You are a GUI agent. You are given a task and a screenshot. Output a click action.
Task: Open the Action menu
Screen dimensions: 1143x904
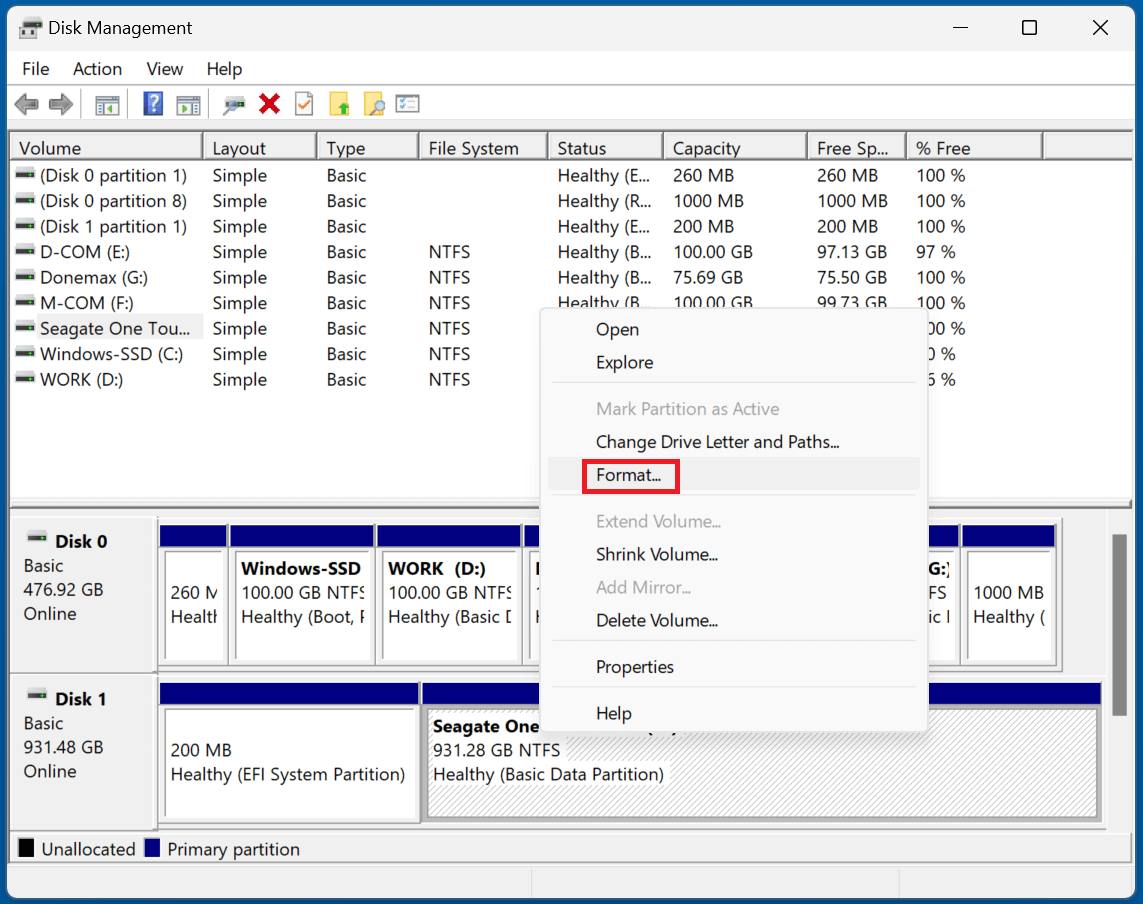click(x=96, y=69)
